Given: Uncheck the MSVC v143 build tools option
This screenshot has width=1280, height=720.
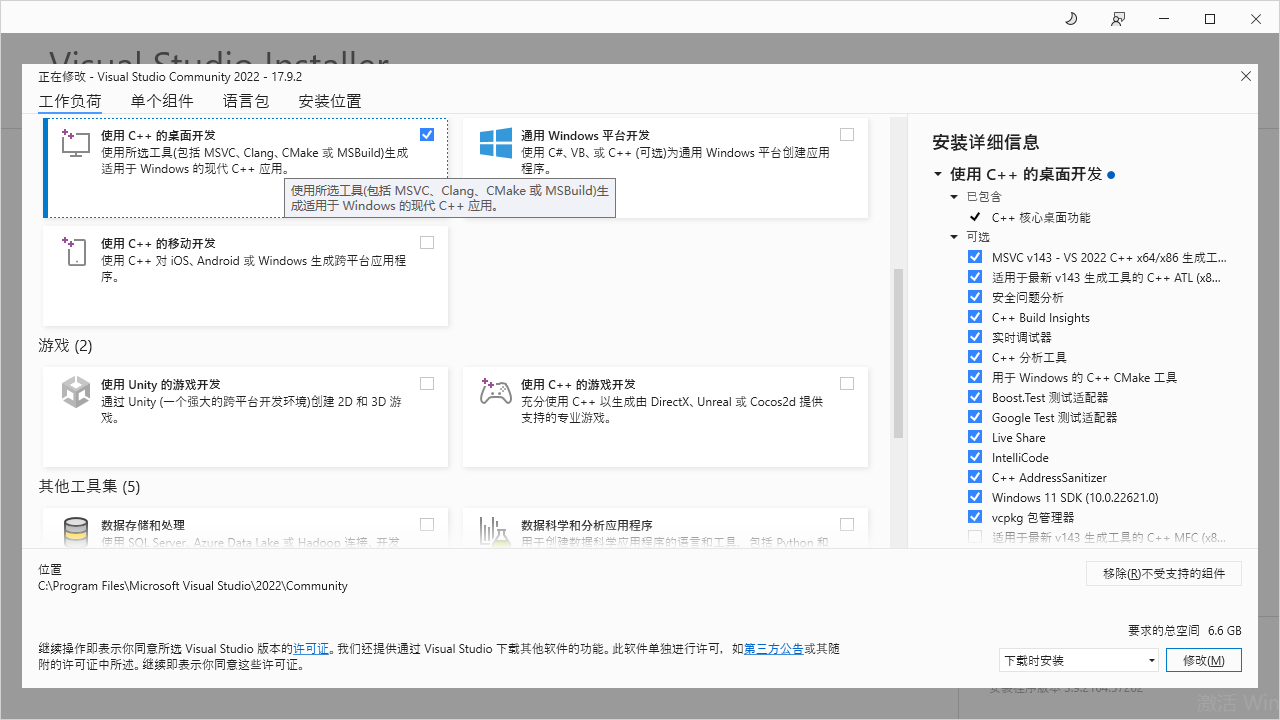Looking at the screenshot, I should 975,257.
